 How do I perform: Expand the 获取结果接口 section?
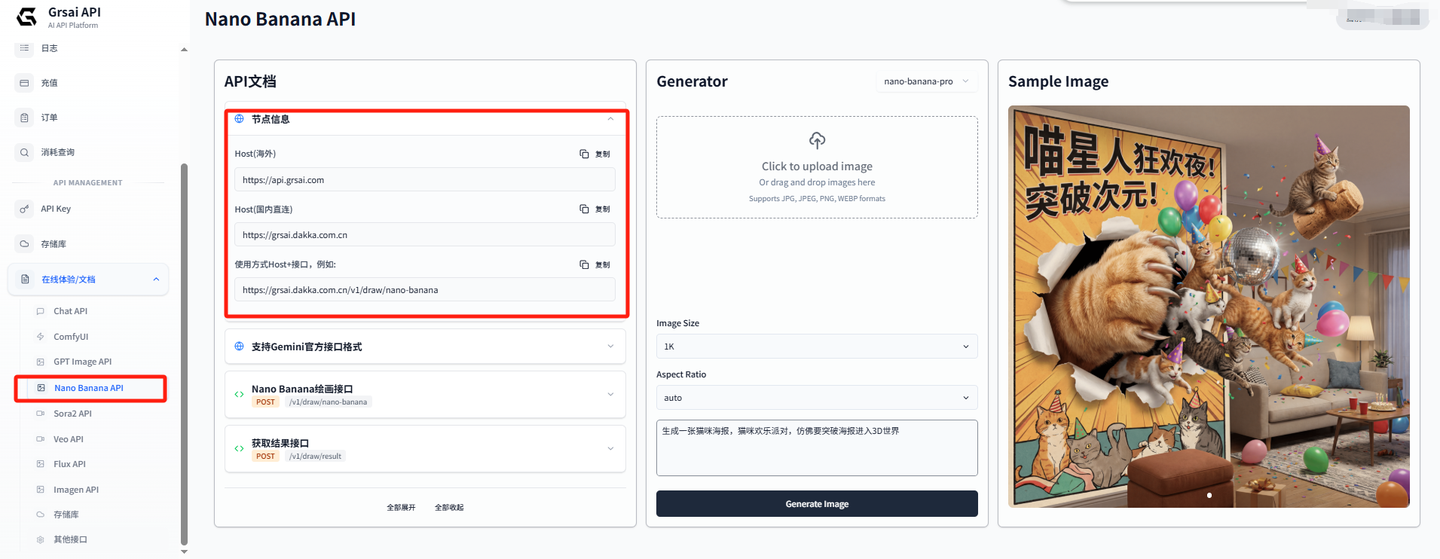pos(610,449)
